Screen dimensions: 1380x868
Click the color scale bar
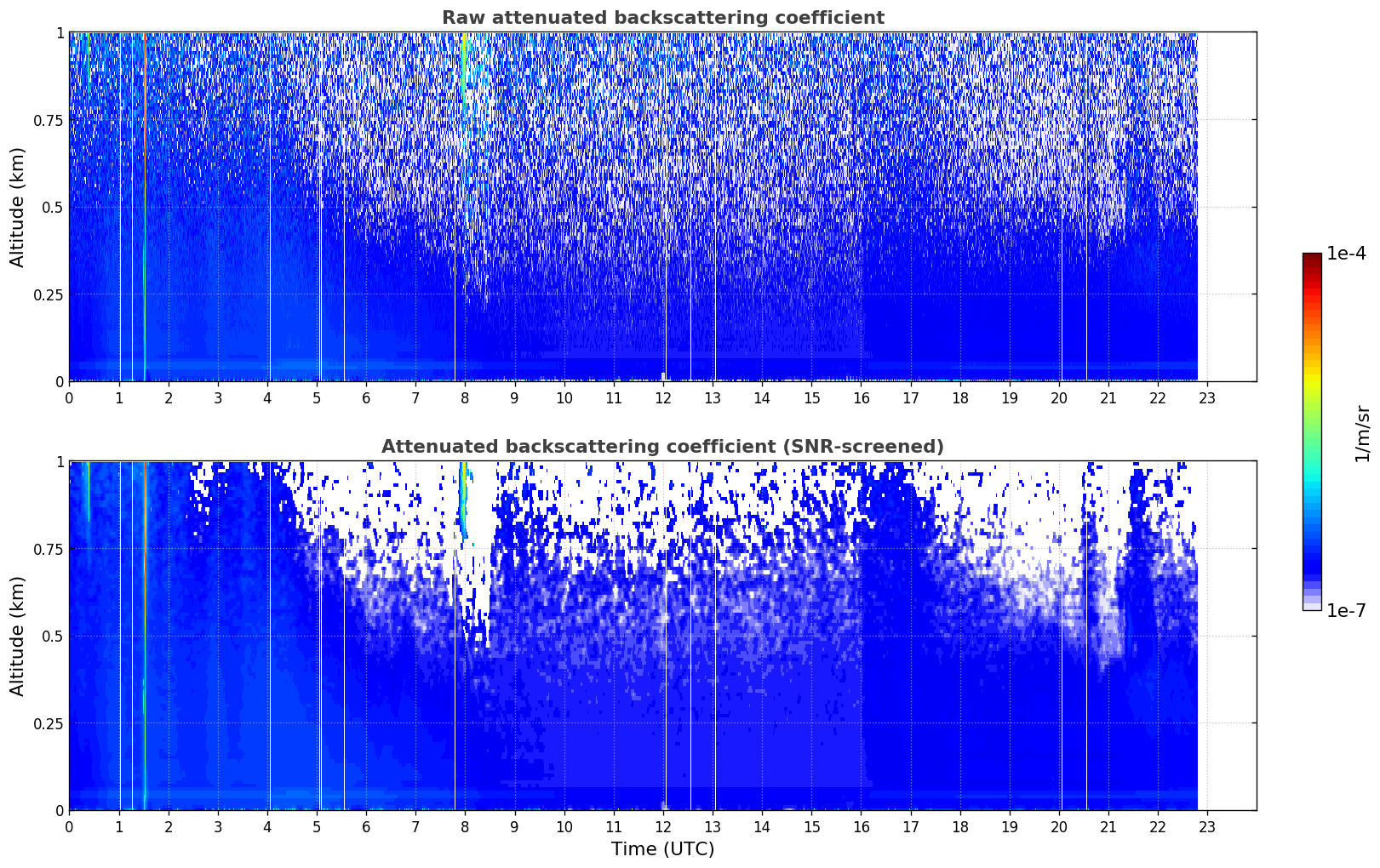tap(1312, 431)
